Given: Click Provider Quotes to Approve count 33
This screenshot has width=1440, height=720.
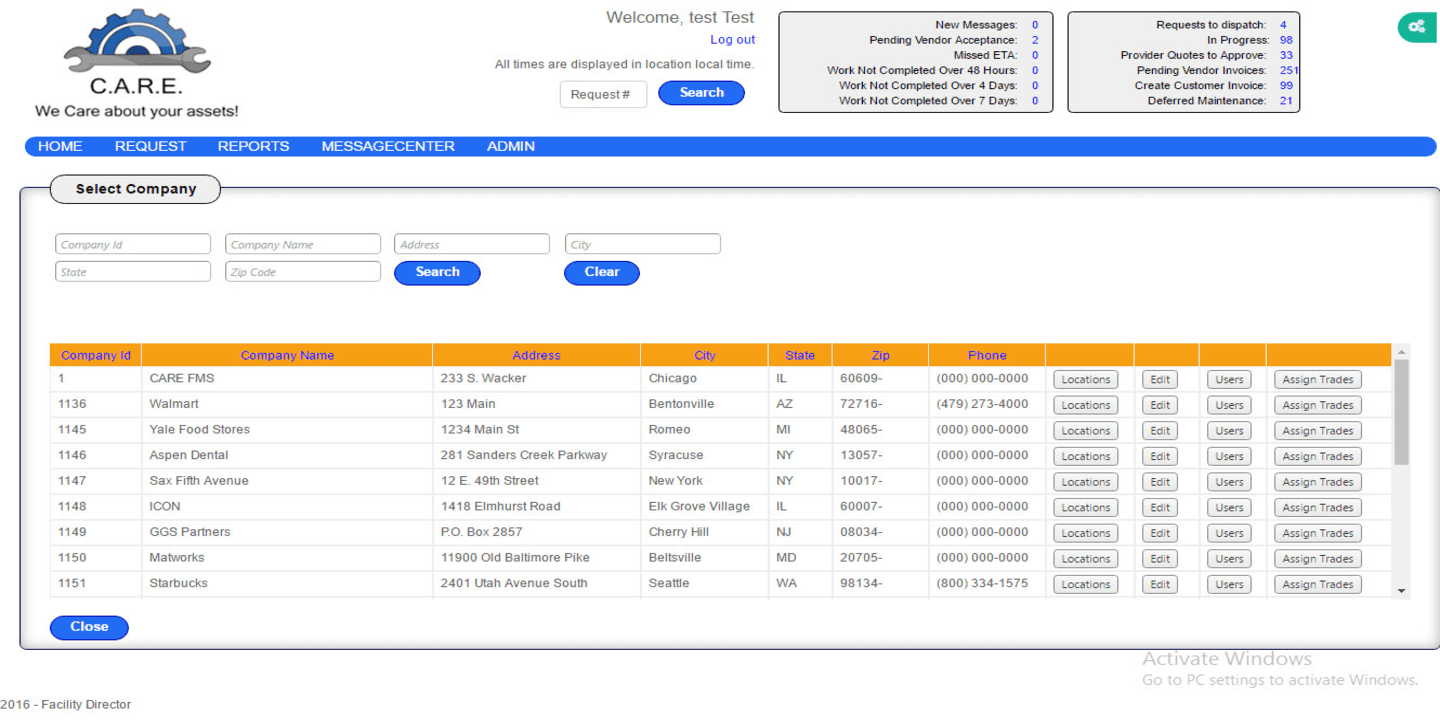Looking at the screenshot, I should [x=1286, y=55].
